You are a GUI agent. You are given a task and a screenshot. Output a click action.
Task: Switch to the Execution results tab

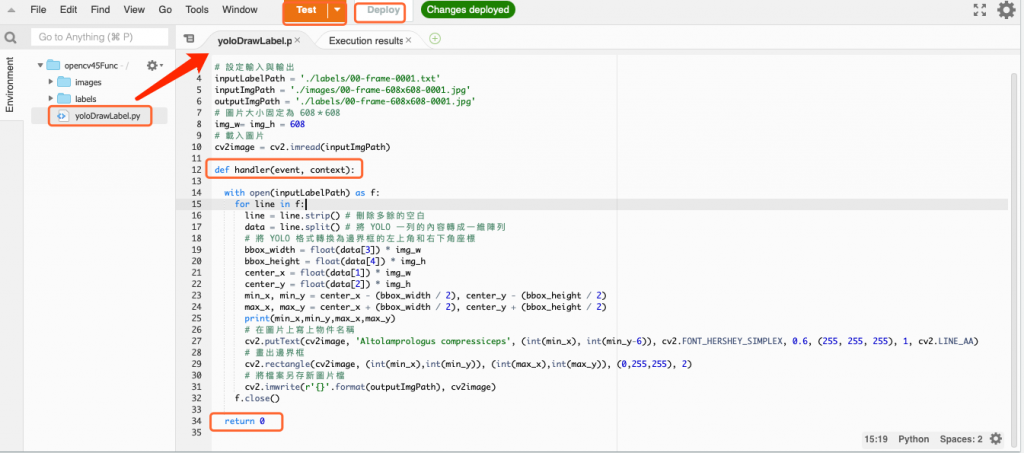coord(366,40)
